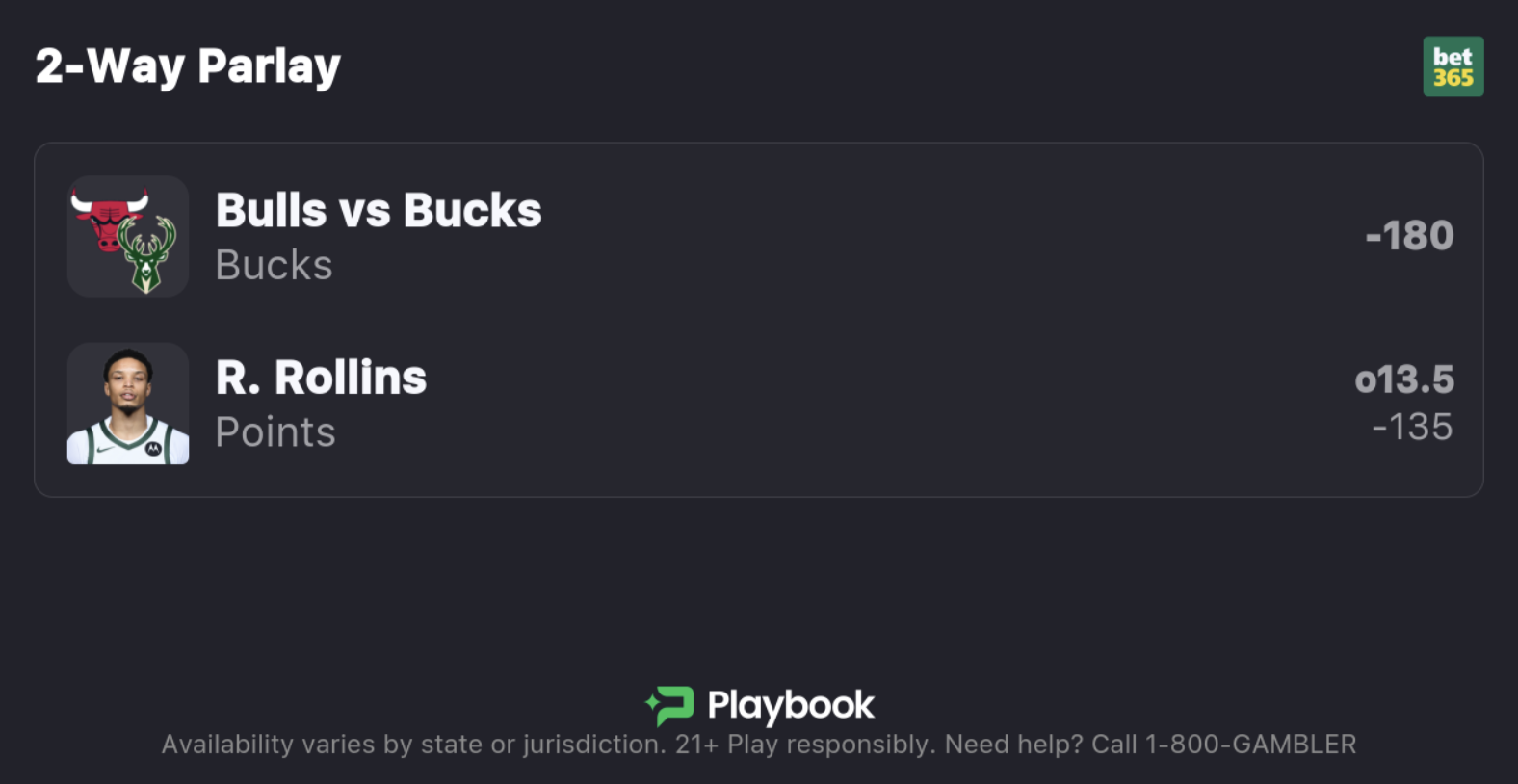Open the Bulls vs Bucks matchup title
This screenshot has height=784, width=1518.
pyautogui.click(x=379, y=210)
